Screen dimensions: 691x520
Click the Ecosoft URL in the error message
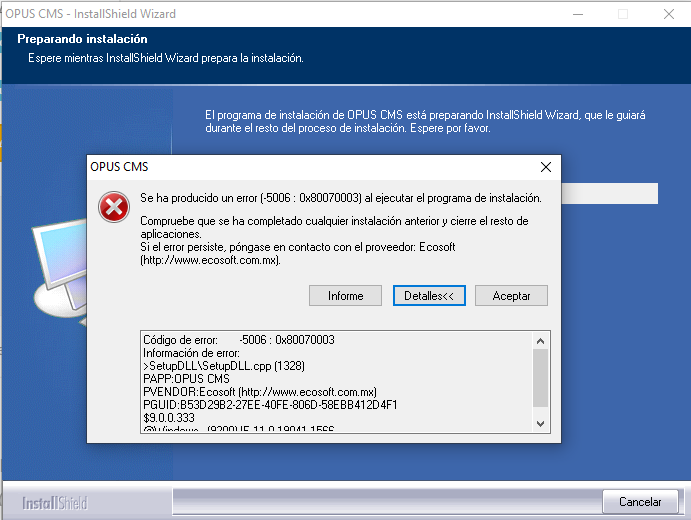tap(210, 260)
